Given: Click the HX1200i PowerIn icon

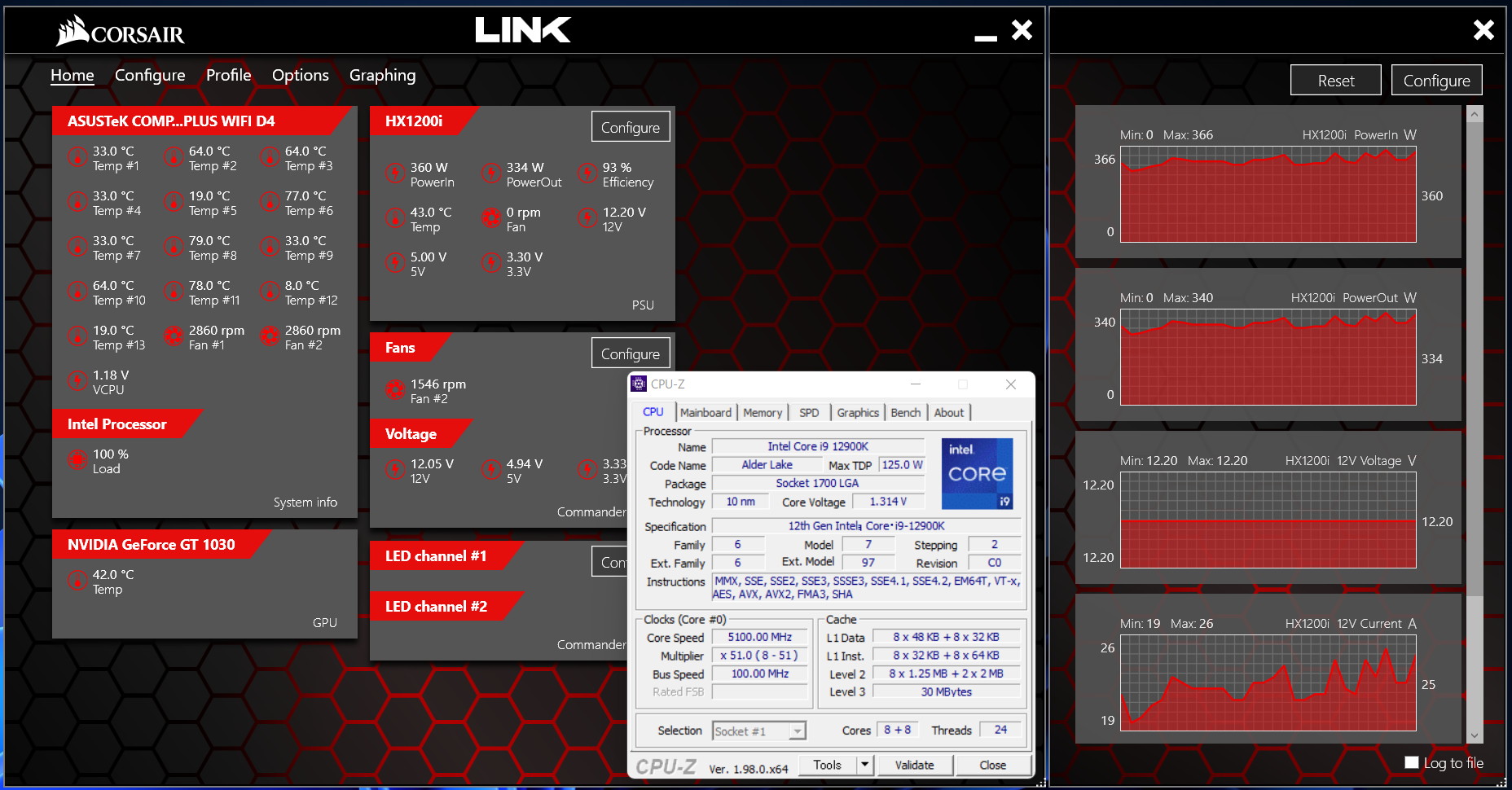Looking at the screenshot, I should [395, 173].
